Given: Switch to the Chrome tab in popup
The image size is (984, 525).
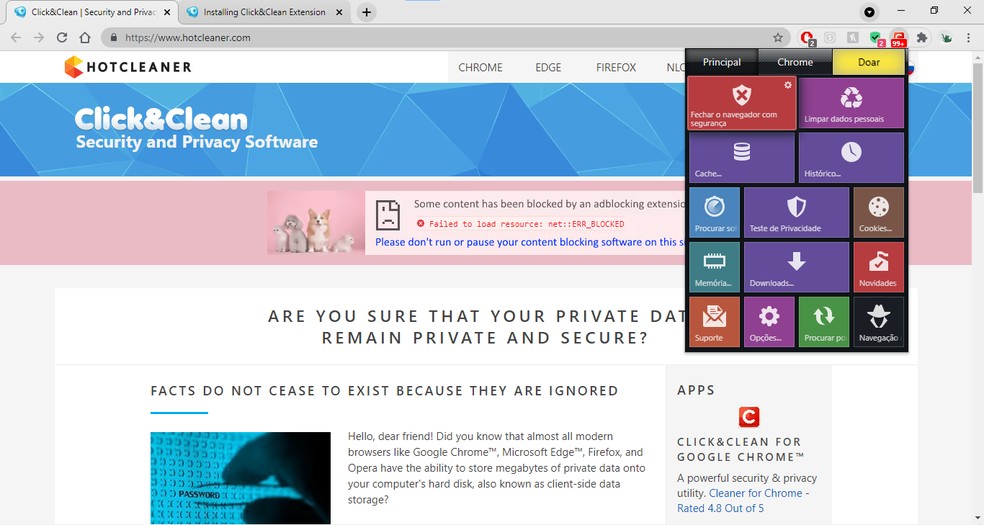Looking at the screenshot, I should pos(795,62).
